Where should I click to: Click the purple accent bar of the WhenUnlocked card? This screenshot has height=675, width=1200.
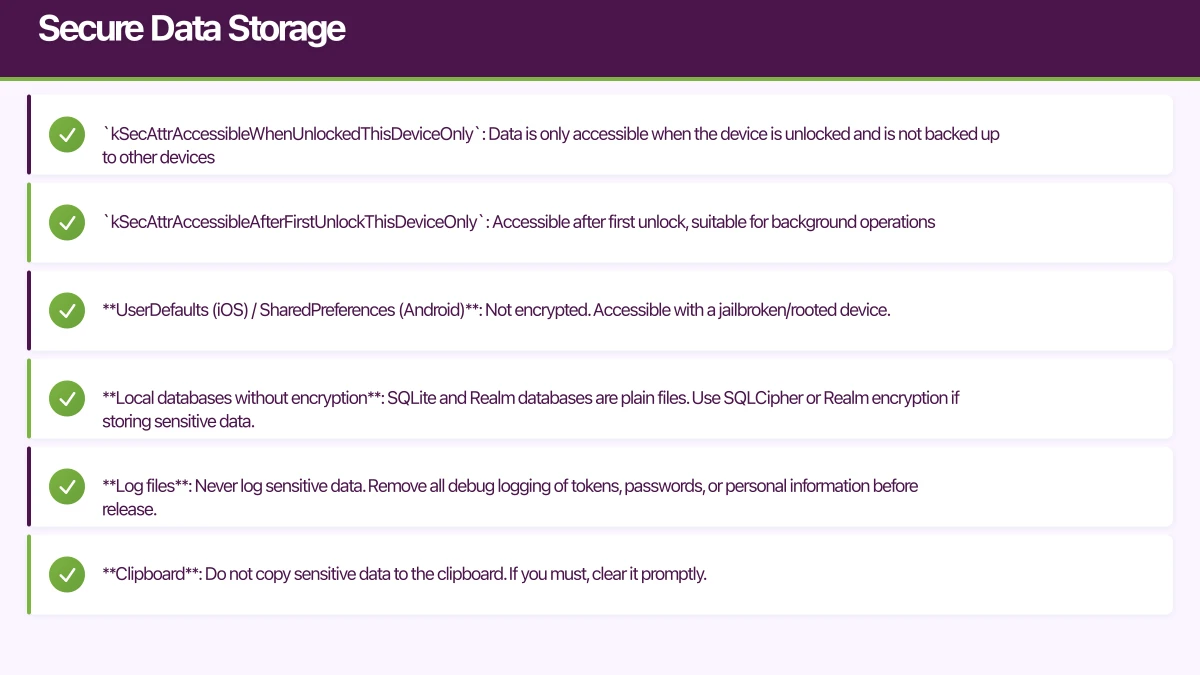coord(29,134)
